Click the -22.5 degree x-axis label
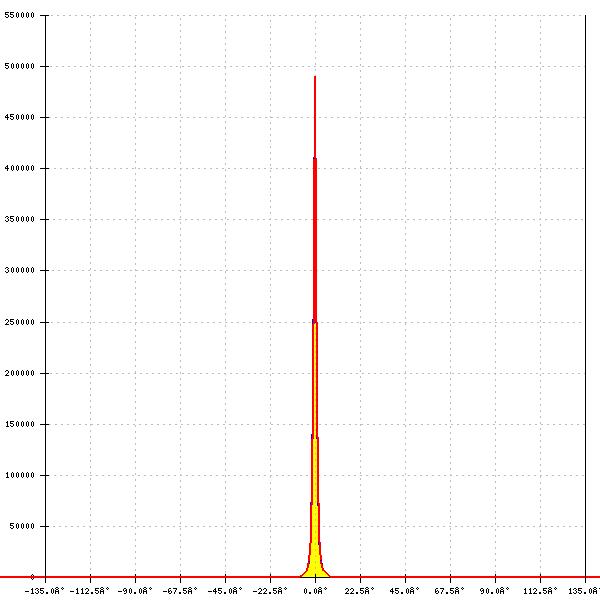The image size is (600, 600). (x=270, y=591)
